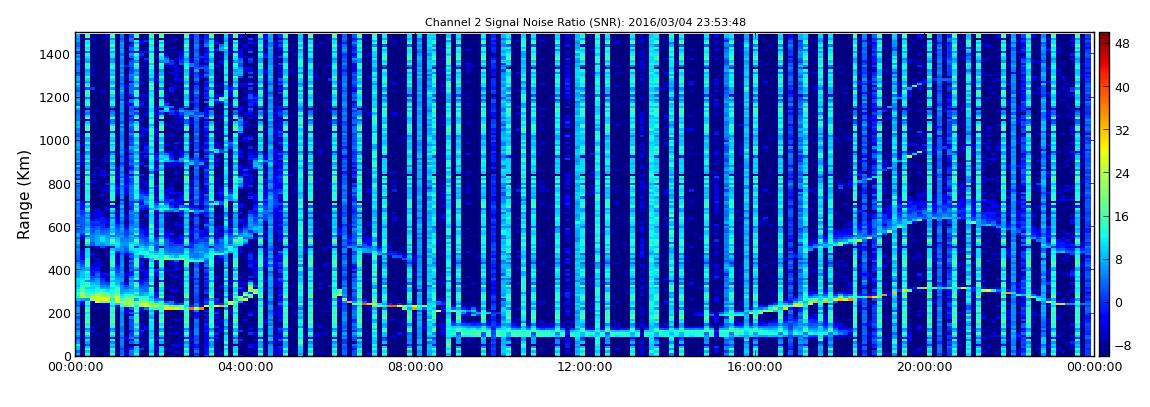The image size is (1150, 407).
Task: Click the colorbar label 48
Action: click(1122, 44)
